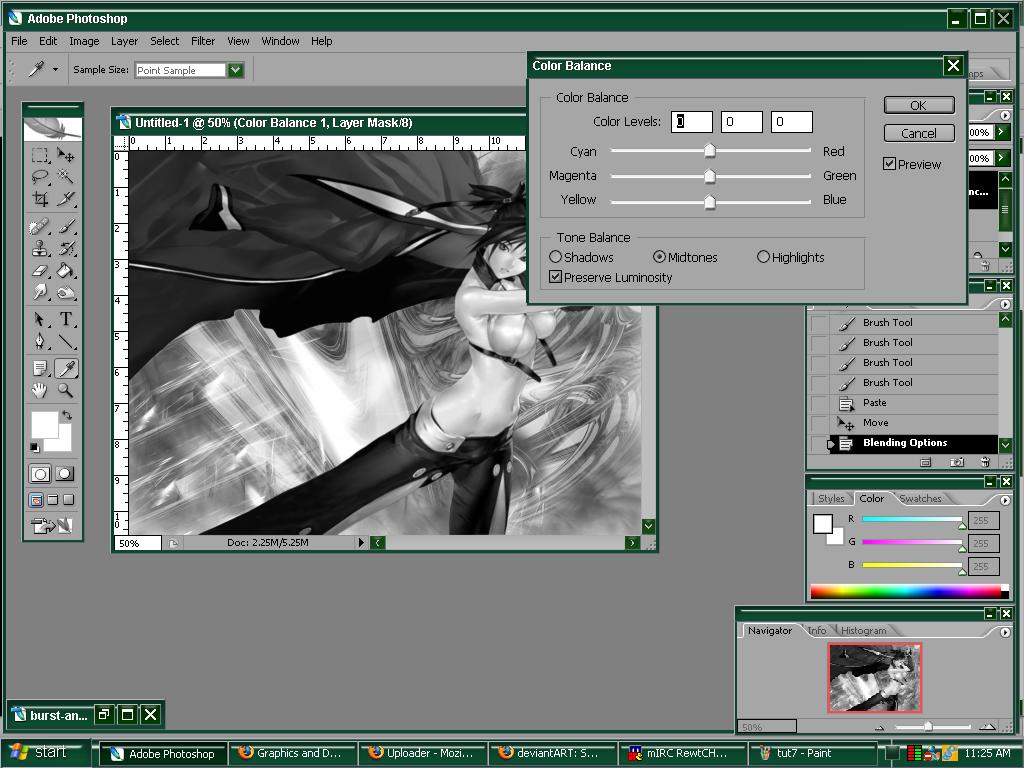Viewport: 1024px width, 768px height.
Task: Open the History panel flyout menu
Action: [x=1005, y=304]
